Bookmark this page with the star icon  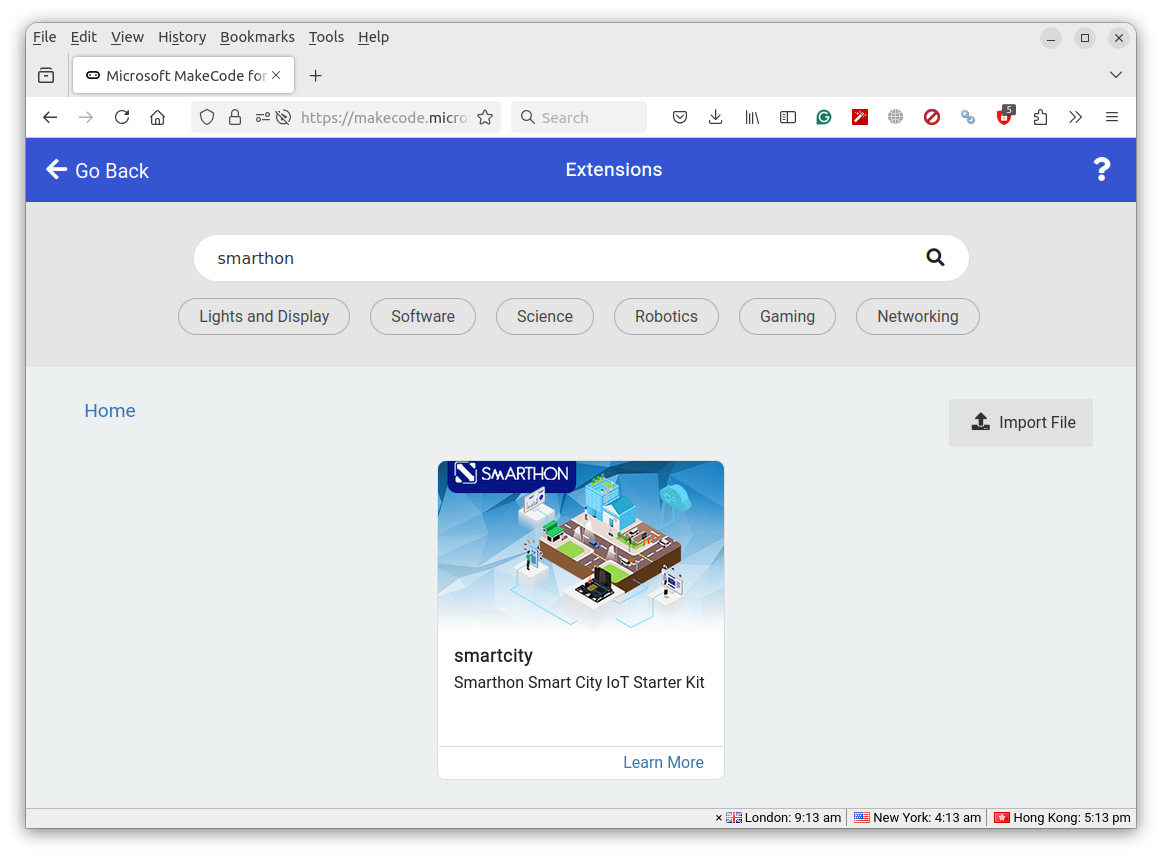pos(485,117)
